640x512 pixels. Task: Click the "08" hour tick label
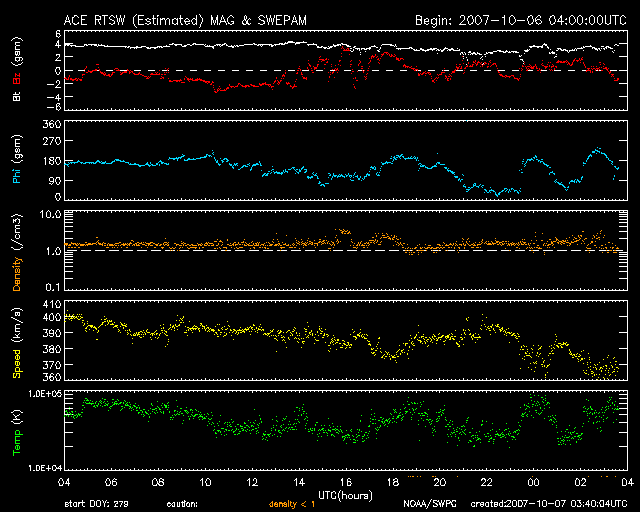pyautogui.click(x=158, y=483)
